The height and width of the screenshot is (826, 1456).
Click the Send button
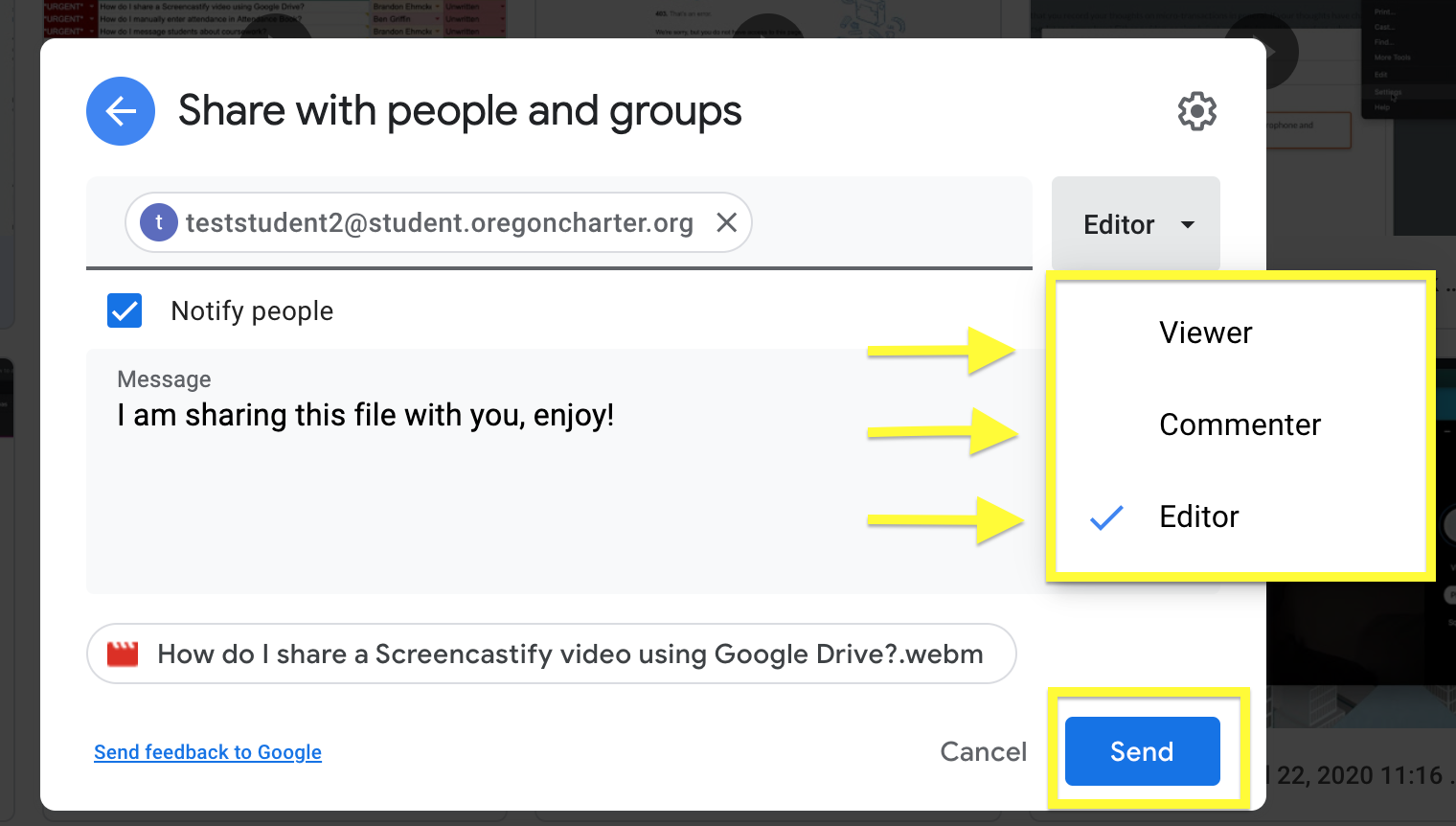[x=1143, y=751]
